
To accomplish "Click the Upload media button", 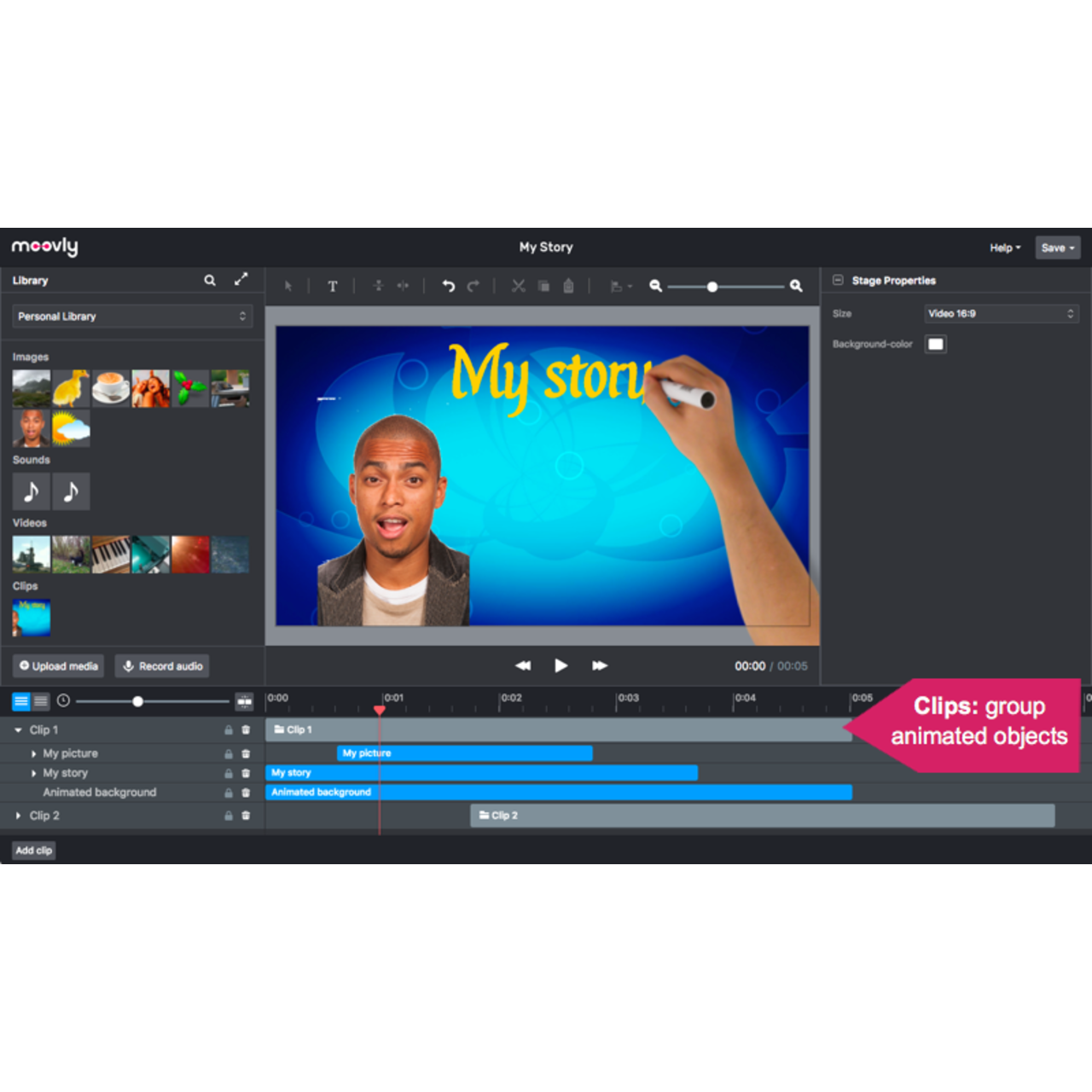I will click(57, 665).
